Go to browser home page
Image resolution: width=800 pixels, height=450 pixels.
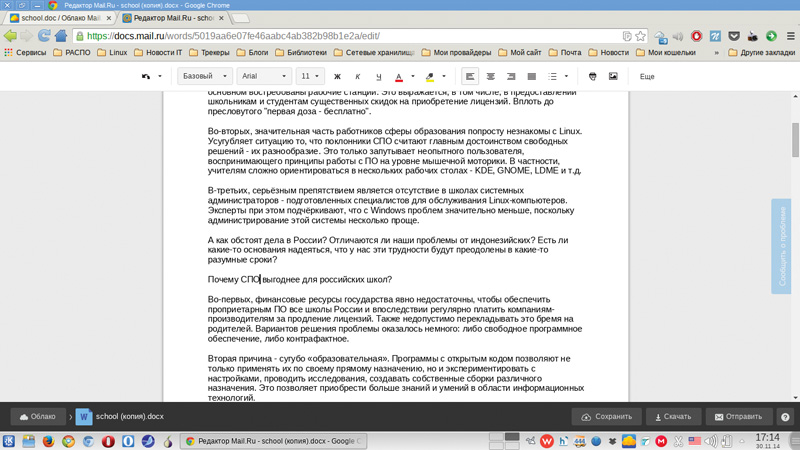tap(61, 36)
